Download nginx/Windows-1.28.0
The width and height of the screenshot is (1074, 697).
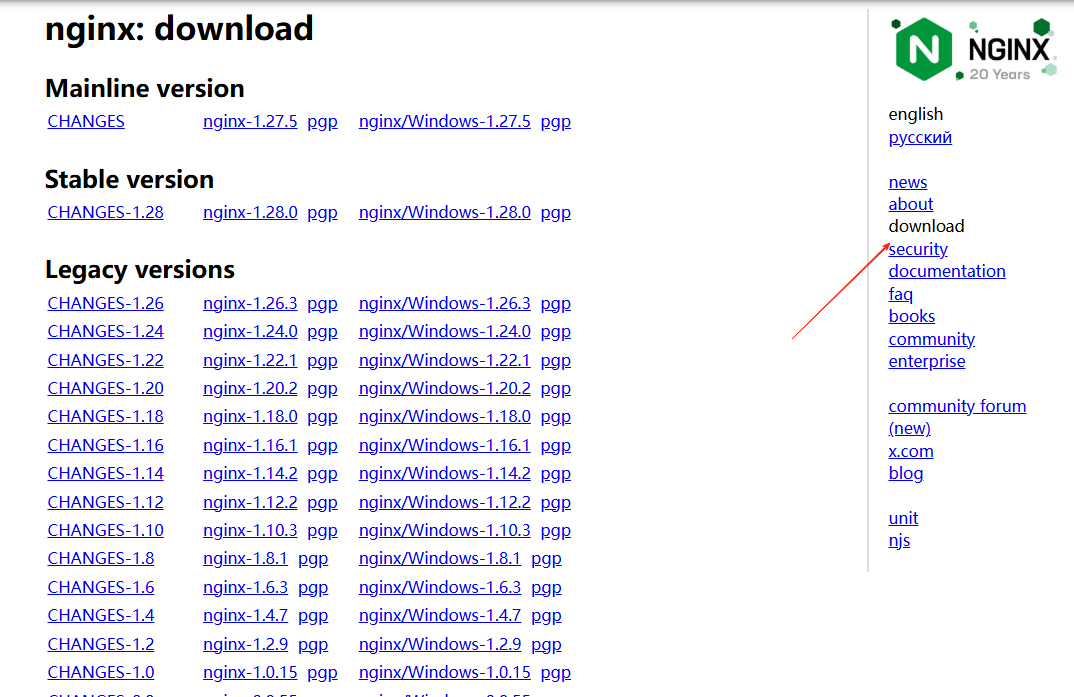(445, 212)
